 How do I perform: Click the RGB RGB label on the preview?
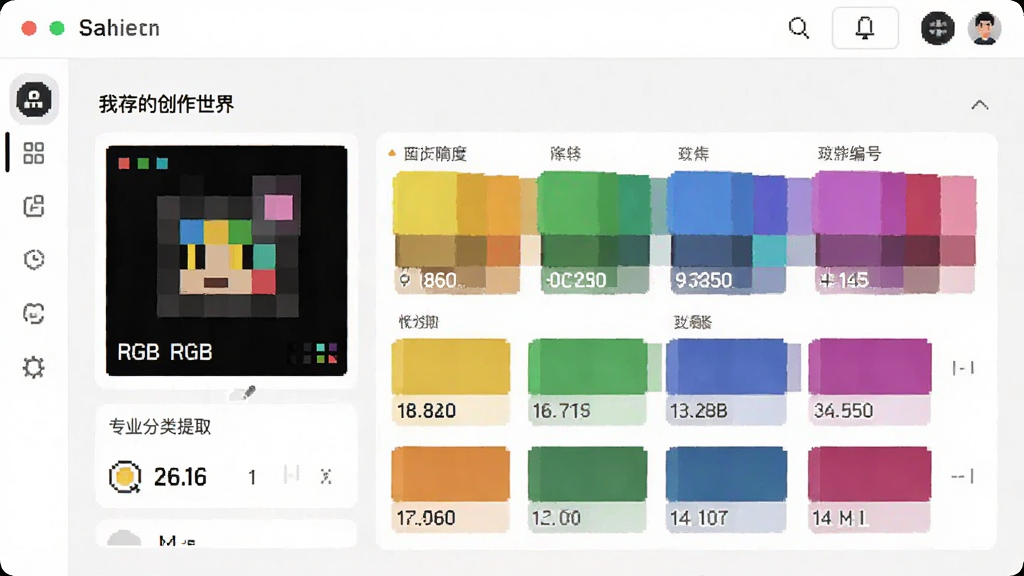tap(165, 353)
